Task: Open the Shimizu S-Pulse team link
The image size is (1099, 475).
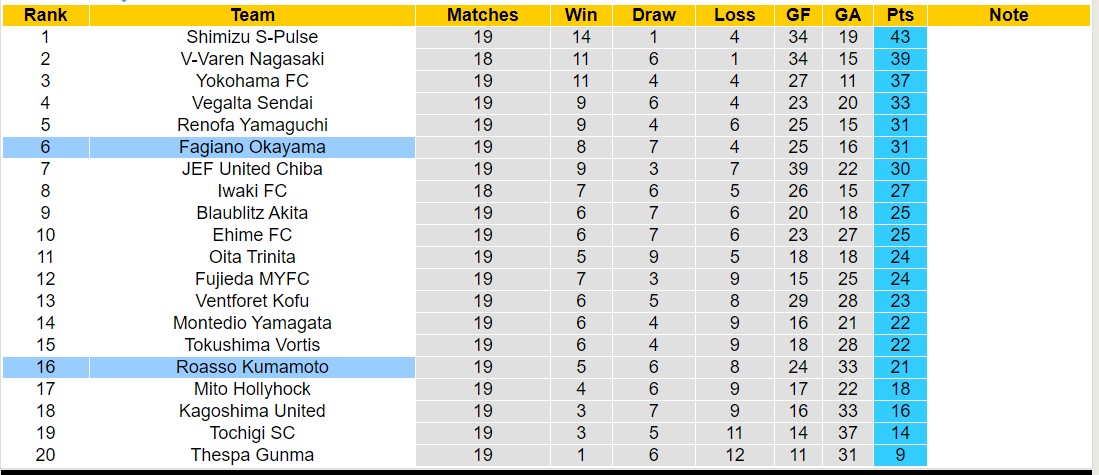Action: point(252,37)
